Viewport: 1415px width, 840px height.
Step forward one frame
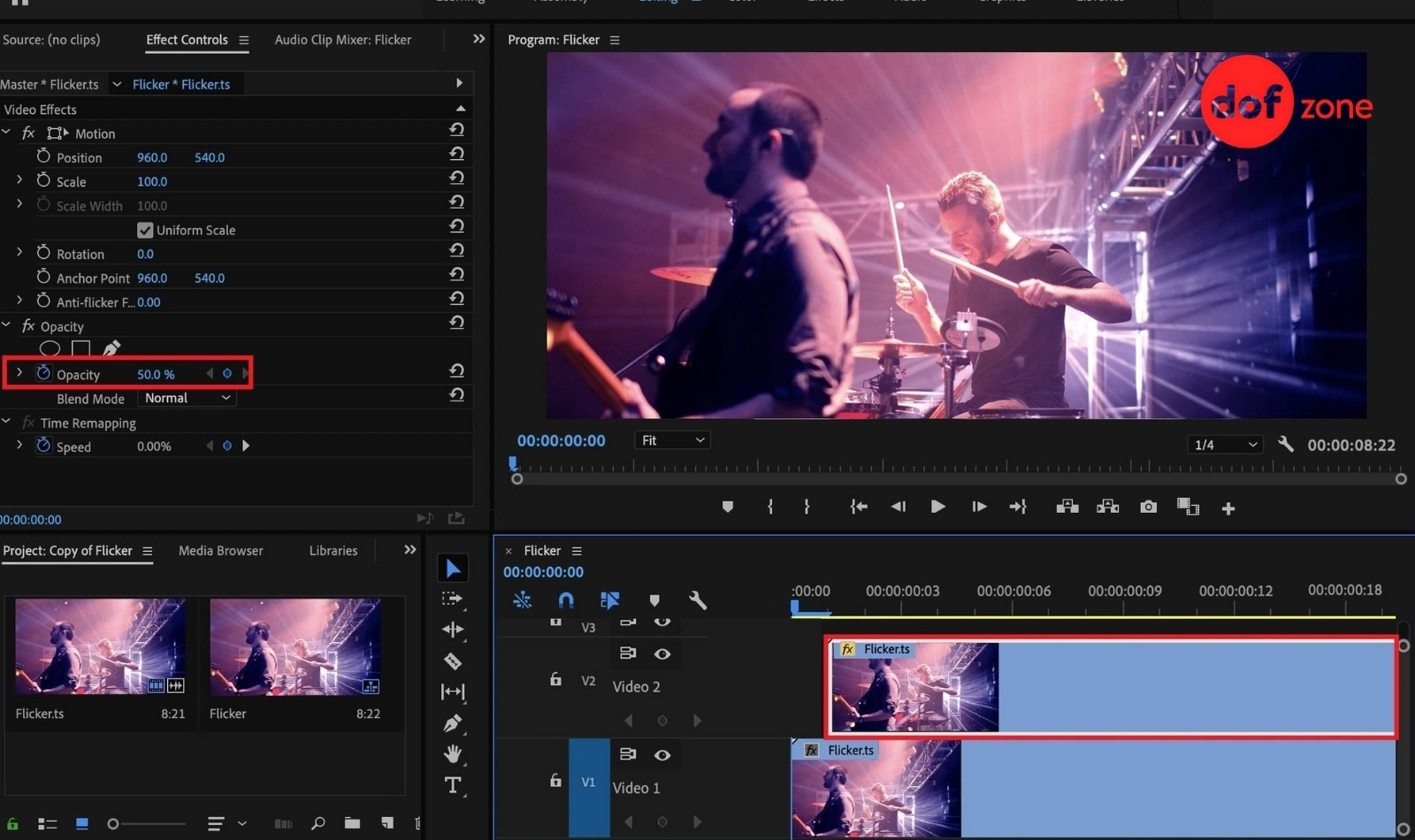point(978,507)
